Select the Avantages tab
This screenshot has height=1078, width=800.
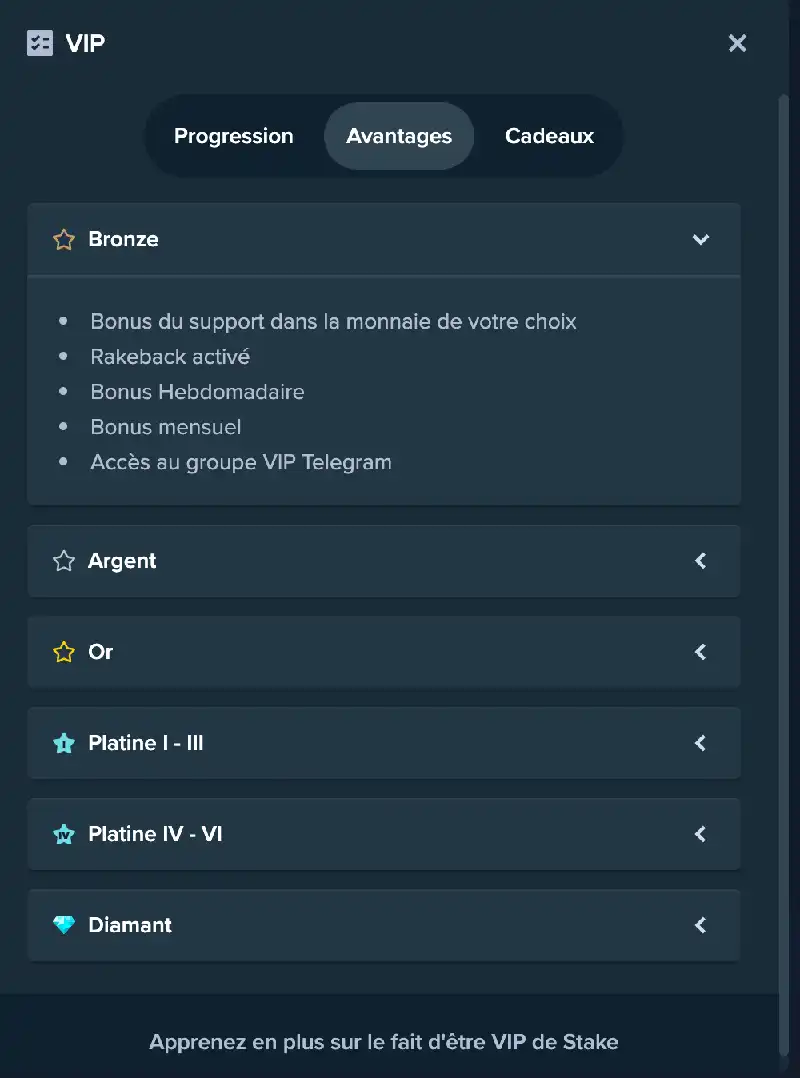click(399, 136)
